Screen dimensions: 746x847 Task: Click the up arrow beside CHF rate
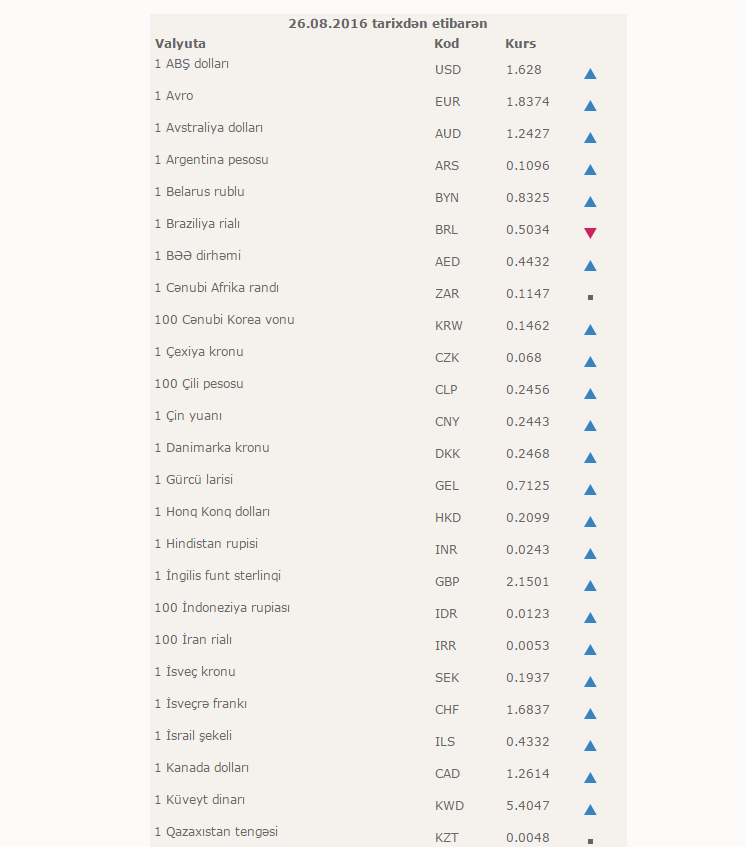590,714
